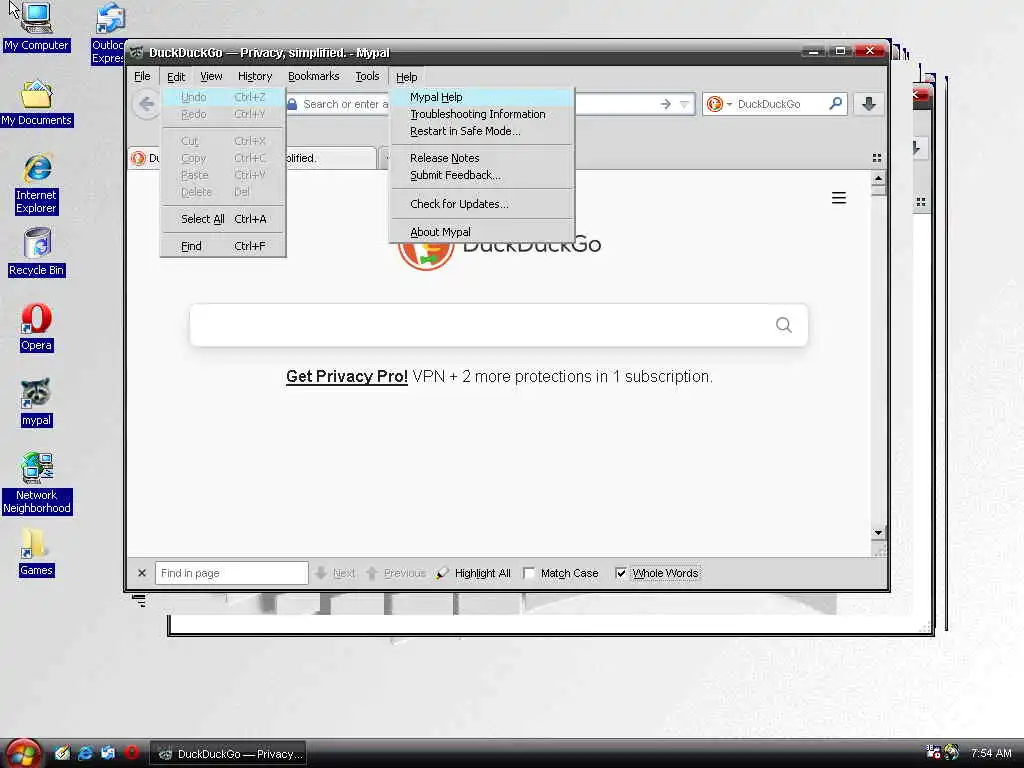Screen dimensions: 1024x768
Task: Click the Get Privacy Pro! link
Action: click(347, 377)
